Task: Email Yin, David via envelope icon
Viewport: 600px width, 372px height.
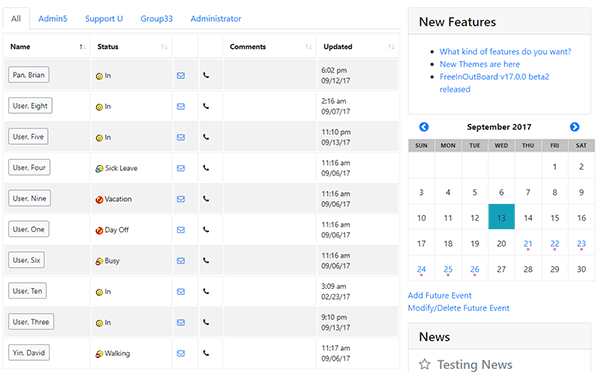Action: pyautogui.click(x=181, y=353)
